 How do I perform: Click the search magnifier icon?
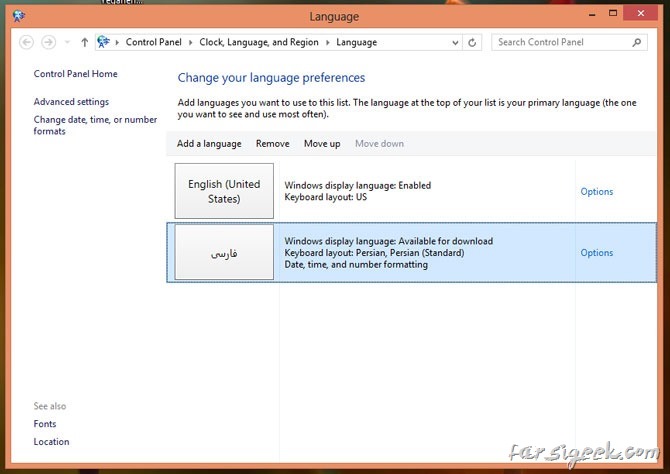coord(637,42)
